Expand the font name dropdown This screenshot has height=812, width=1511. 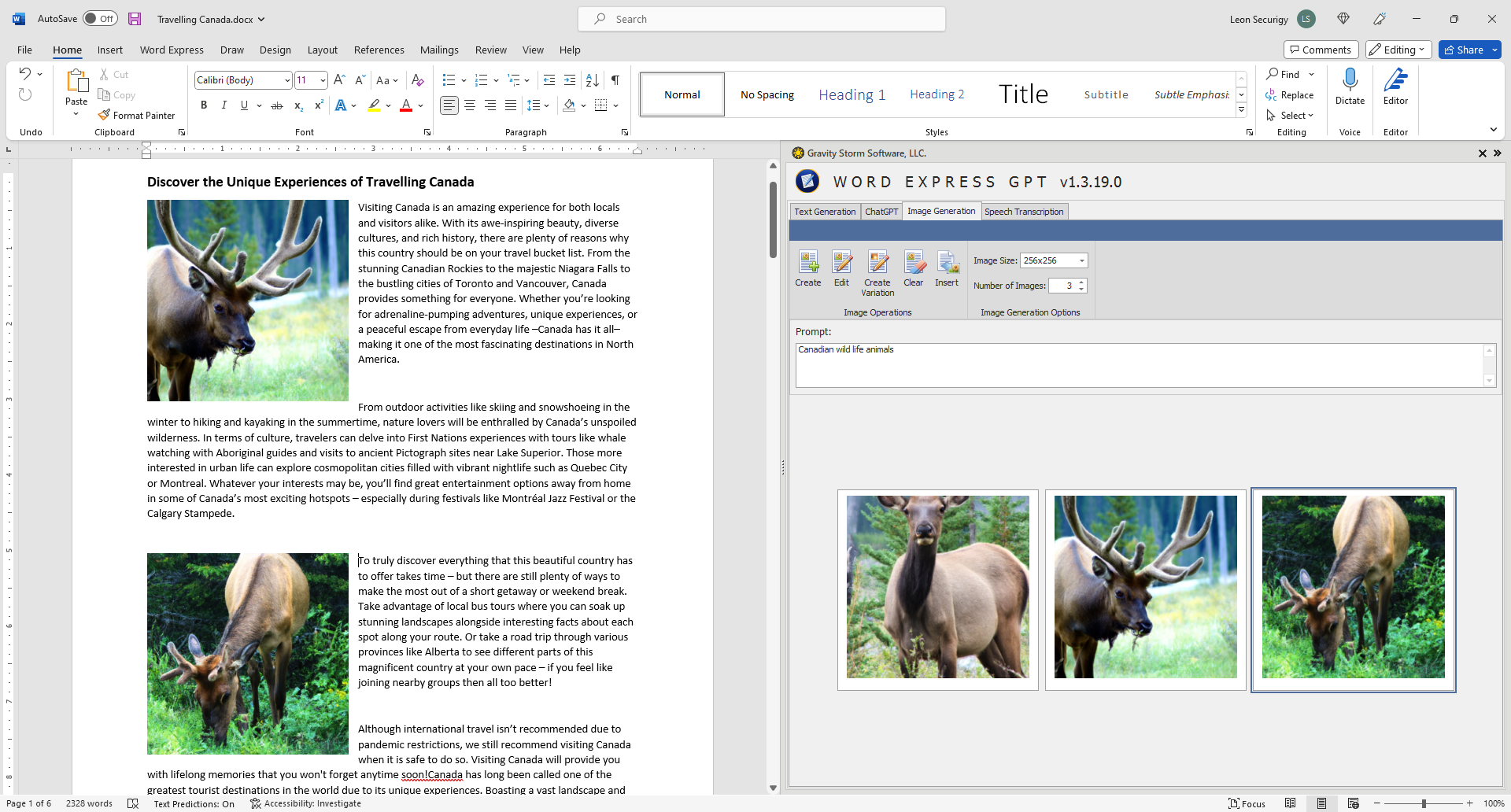287,80
